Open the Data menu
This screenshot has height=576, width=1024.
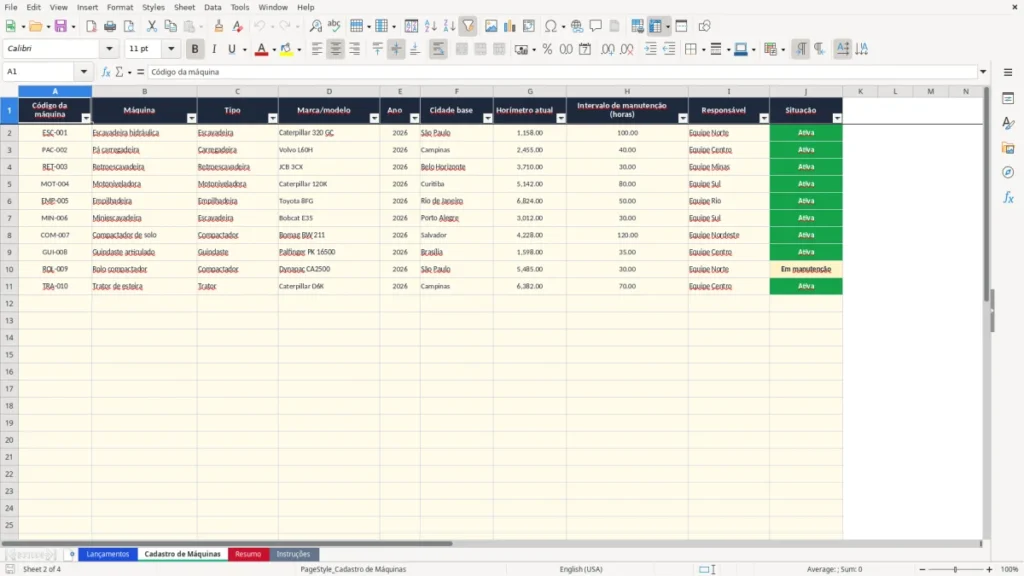[x=212, y=7]
